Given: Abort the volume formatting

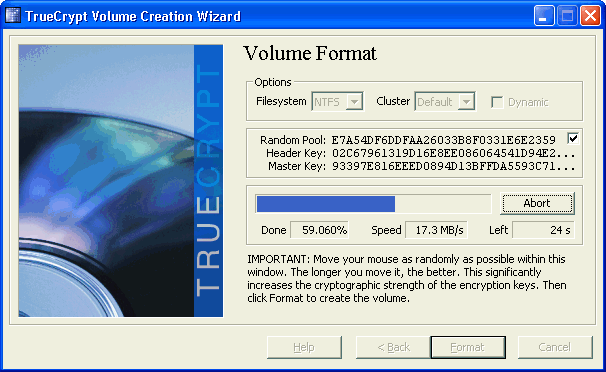Looking at the screenshot, I should (537, 203).
